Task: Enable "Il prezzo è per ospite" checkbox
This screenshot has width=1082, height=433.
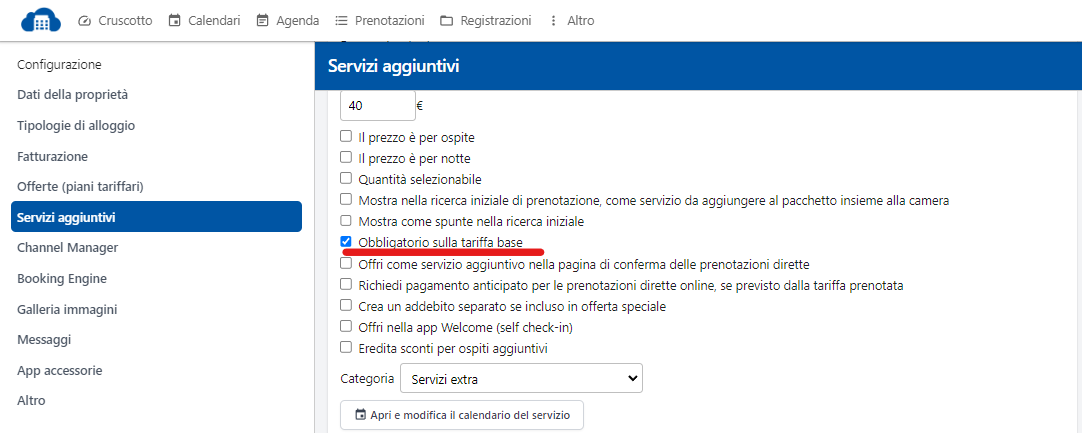Action: click(x=346, y=137)
